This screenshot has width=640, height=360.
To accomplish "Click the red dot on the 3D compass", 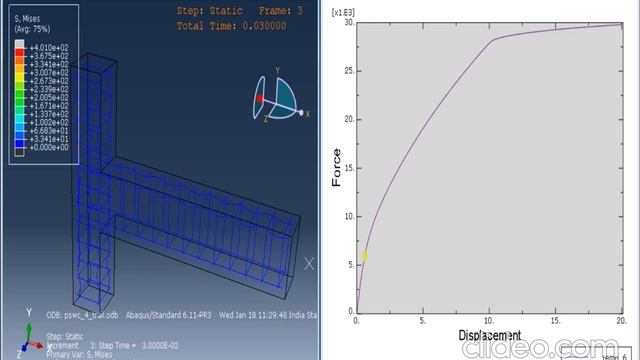I will point(260,99).
